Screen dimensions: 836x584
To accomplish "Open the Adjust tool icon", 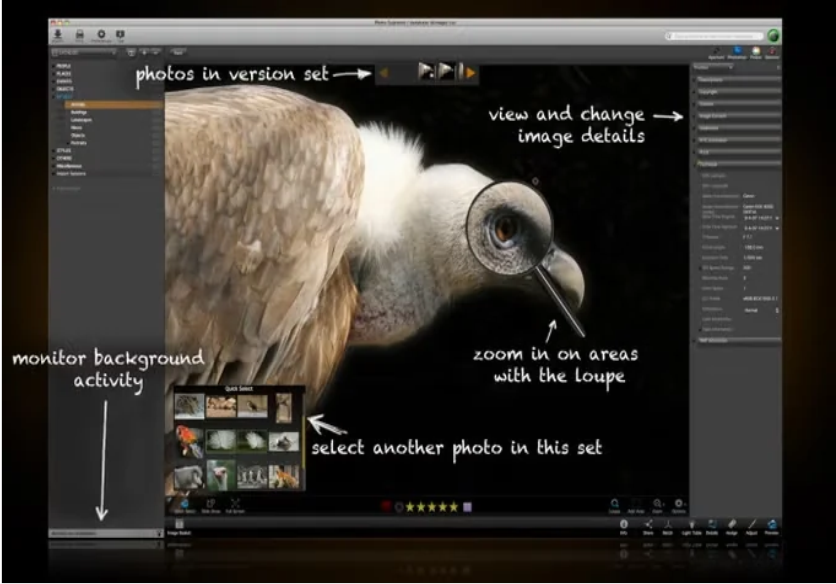I will point(752,527).
